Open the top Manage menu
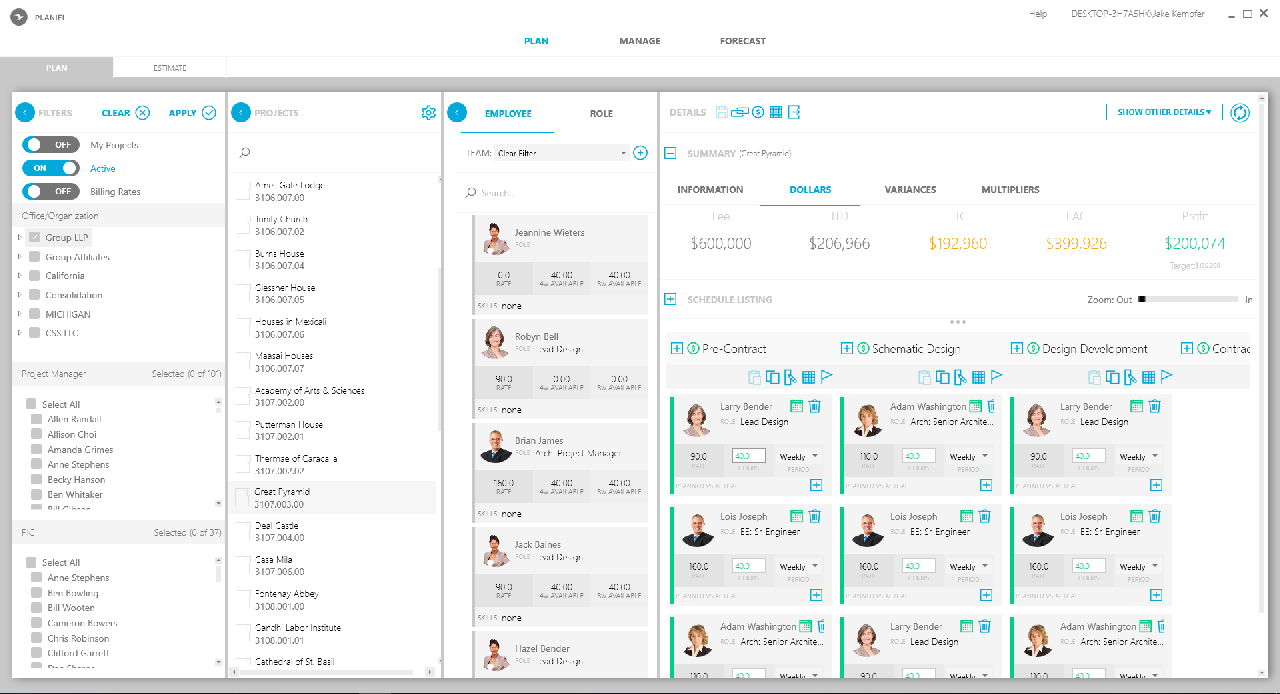 (x=639, y=41)
